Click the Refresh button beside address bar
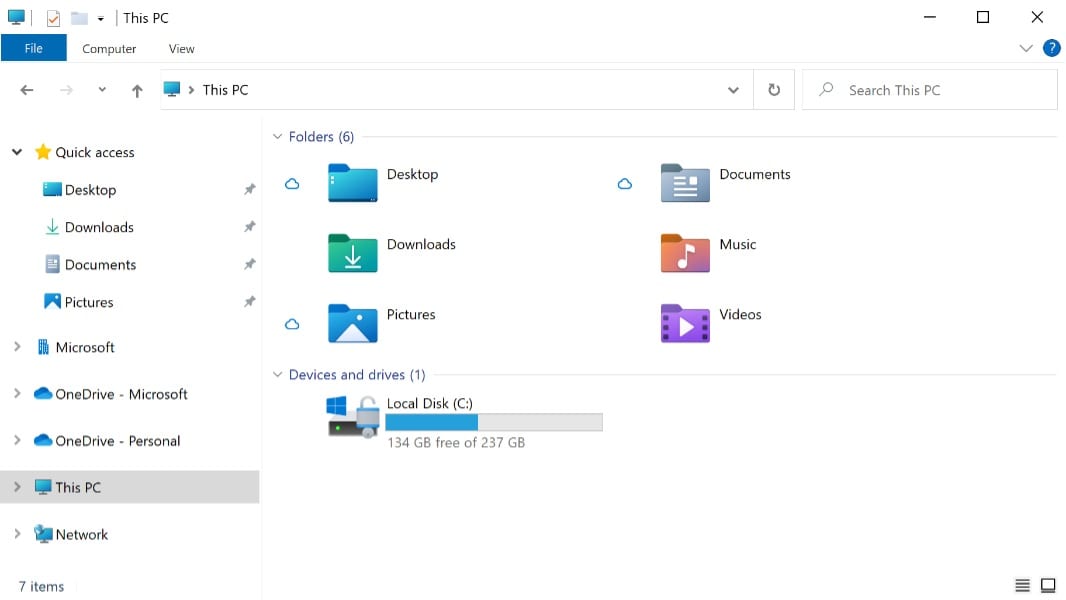 pyautogui.click(x=773, y=90)
